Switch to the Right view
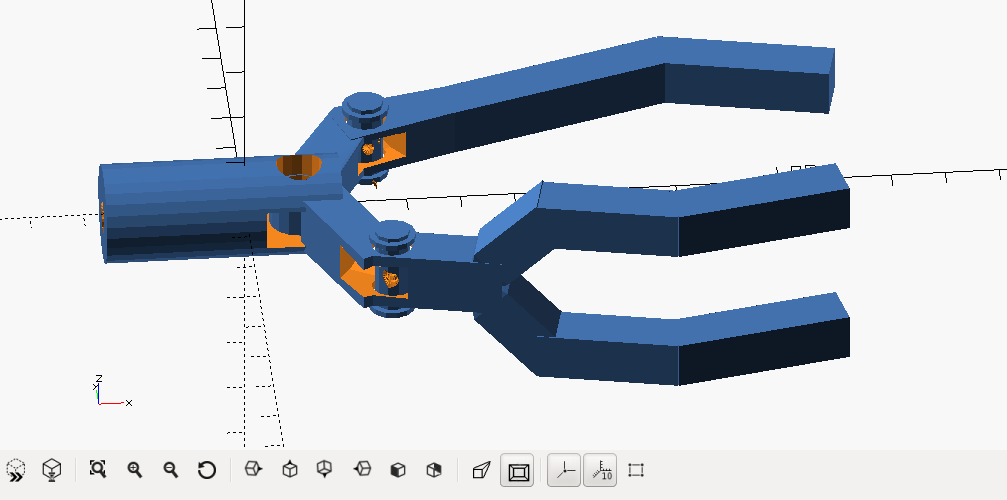 pyautogui.click(x=254, y=469)
